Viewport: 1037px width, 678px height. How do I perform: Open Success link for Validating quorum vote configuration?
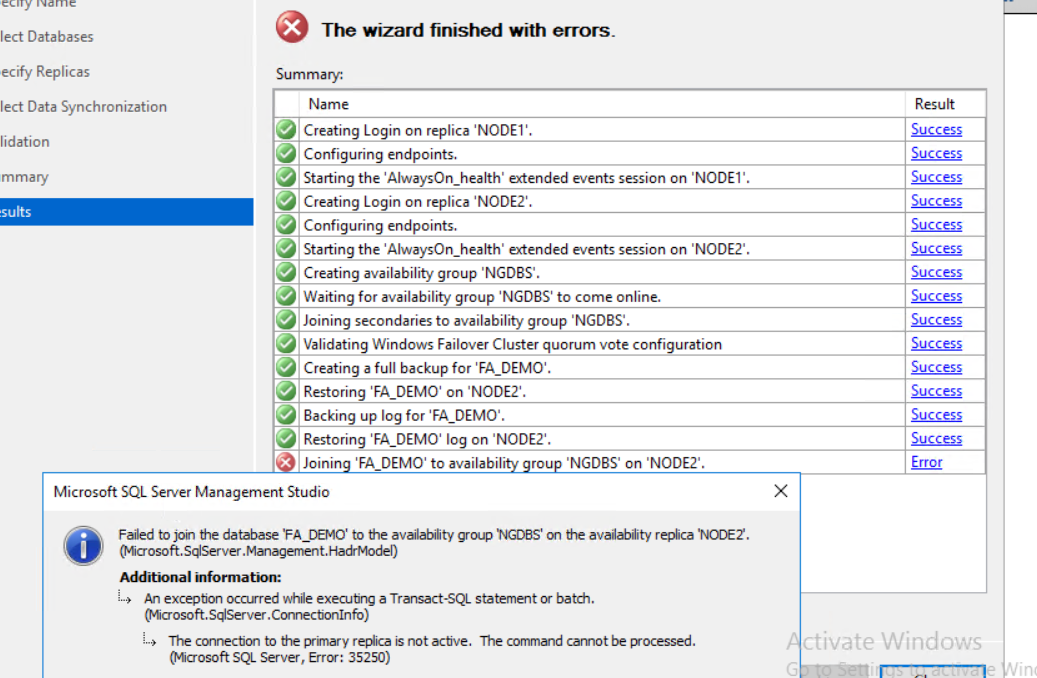[936, 344]
